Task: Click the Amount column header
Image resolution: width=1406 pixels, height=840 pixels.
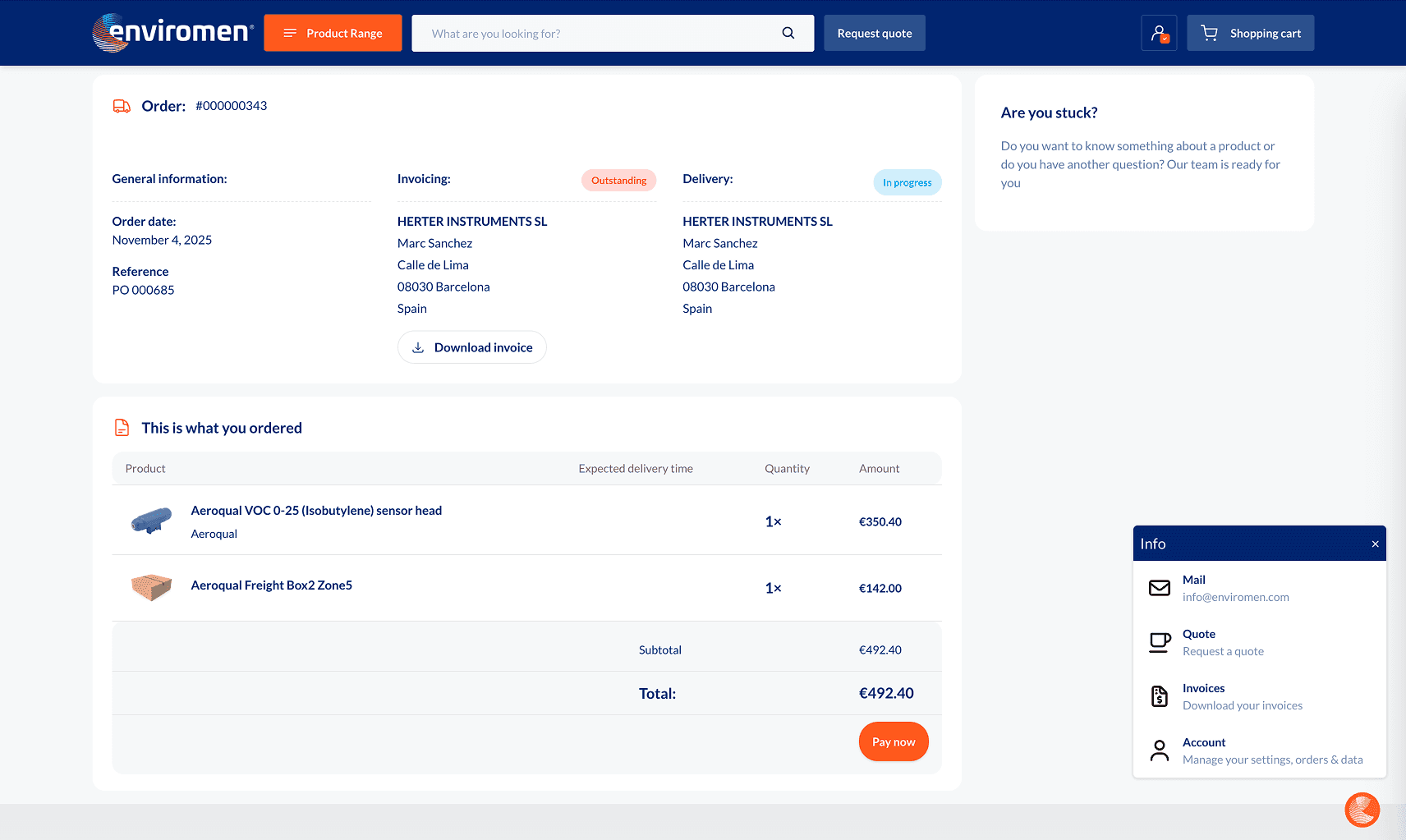Action: click(x=880, y=469)
